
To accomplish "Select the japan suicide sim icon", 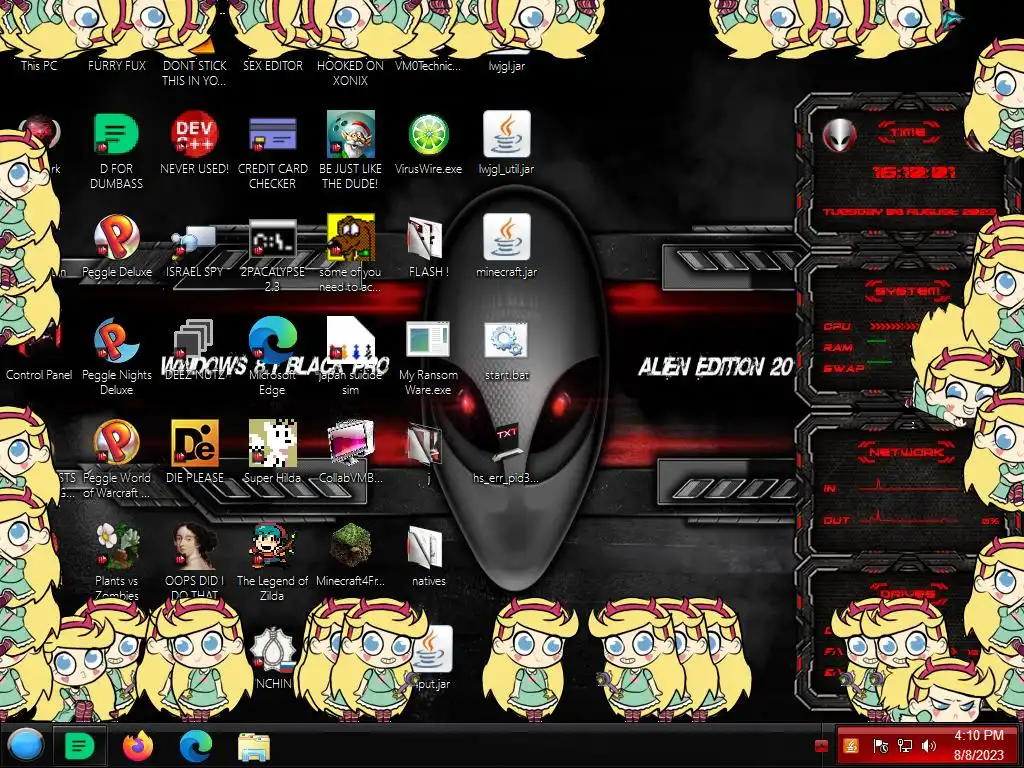I will [351, 340].
